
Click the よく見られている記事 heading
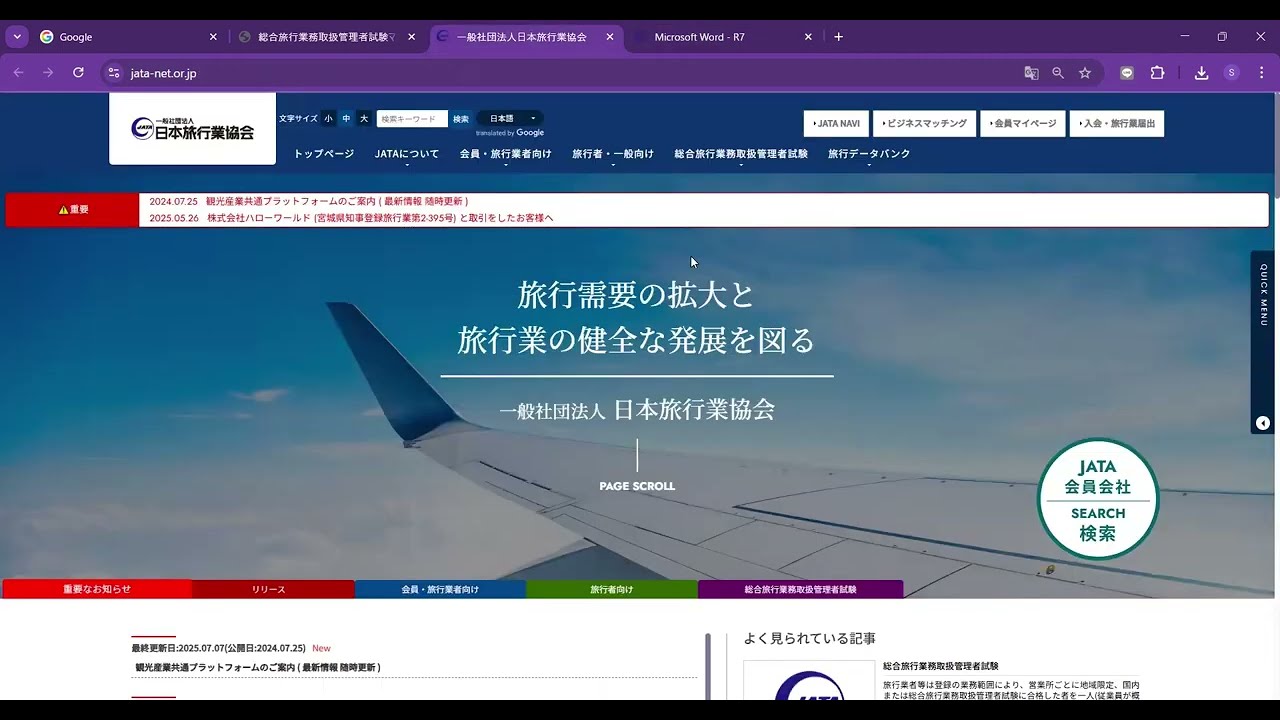click(810, 638)
